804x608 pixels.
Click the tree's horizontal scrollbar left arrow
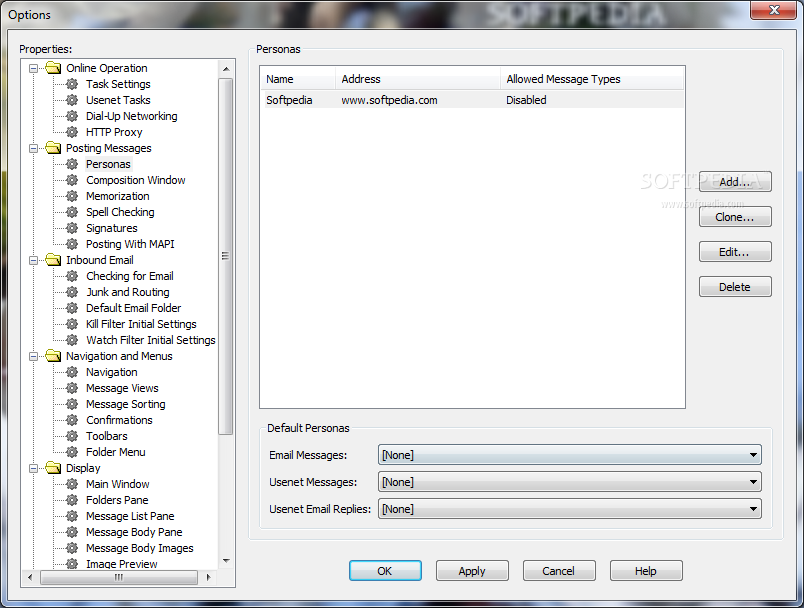coord(30,577)
